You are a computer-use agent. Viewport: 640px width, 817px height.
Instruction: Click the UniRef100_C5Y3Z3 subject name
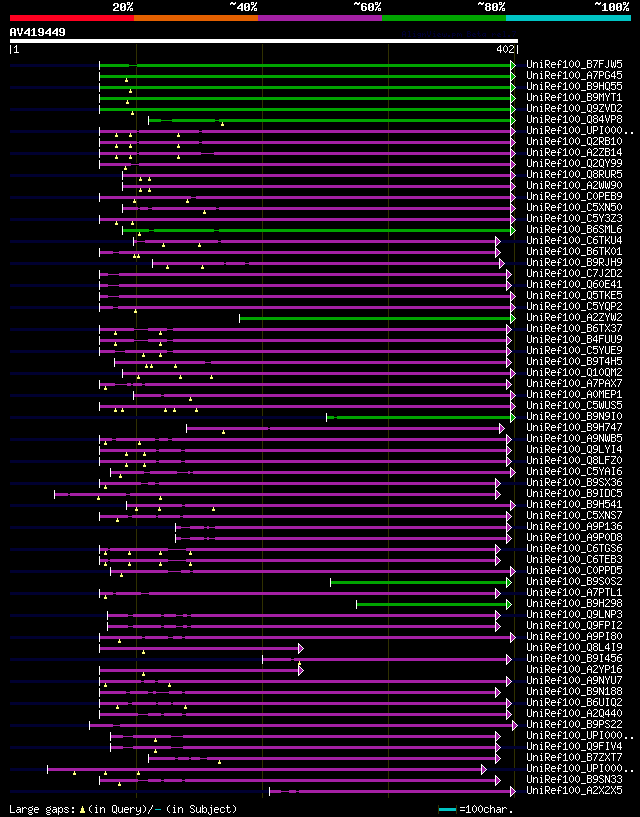(x=574, y=219)
